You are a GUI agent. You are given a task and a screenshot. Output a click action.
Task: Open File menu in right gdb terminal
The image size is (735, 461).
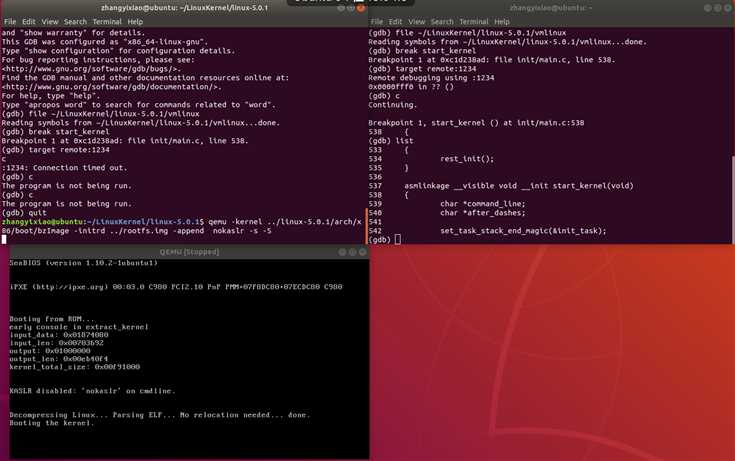(376, 22)
